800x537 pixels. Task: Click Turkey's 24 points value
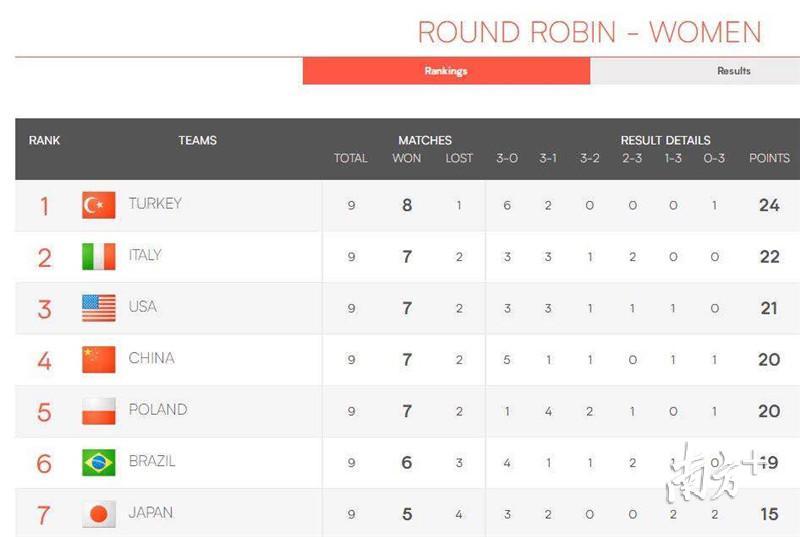point(769,205)
